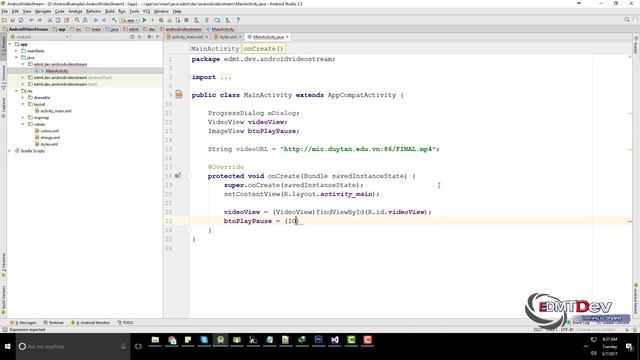Expand the Gradle Scripts node

pyautogui.click(x=10, y=151)
